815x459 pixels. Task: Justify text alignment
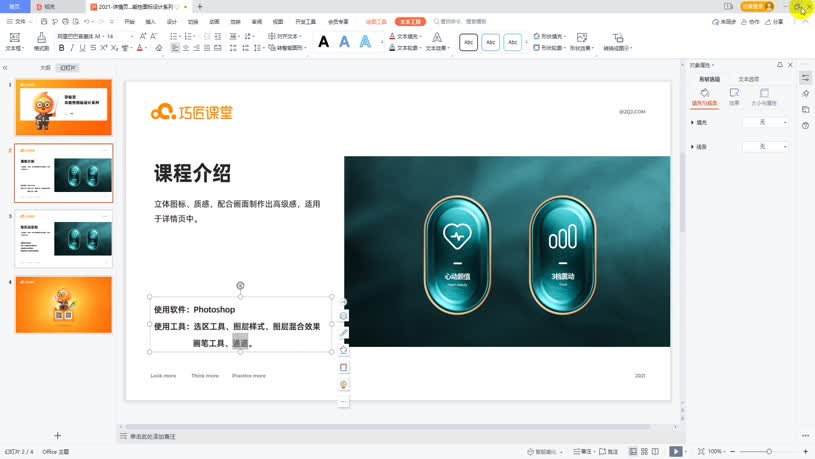[x=207, y=48]
